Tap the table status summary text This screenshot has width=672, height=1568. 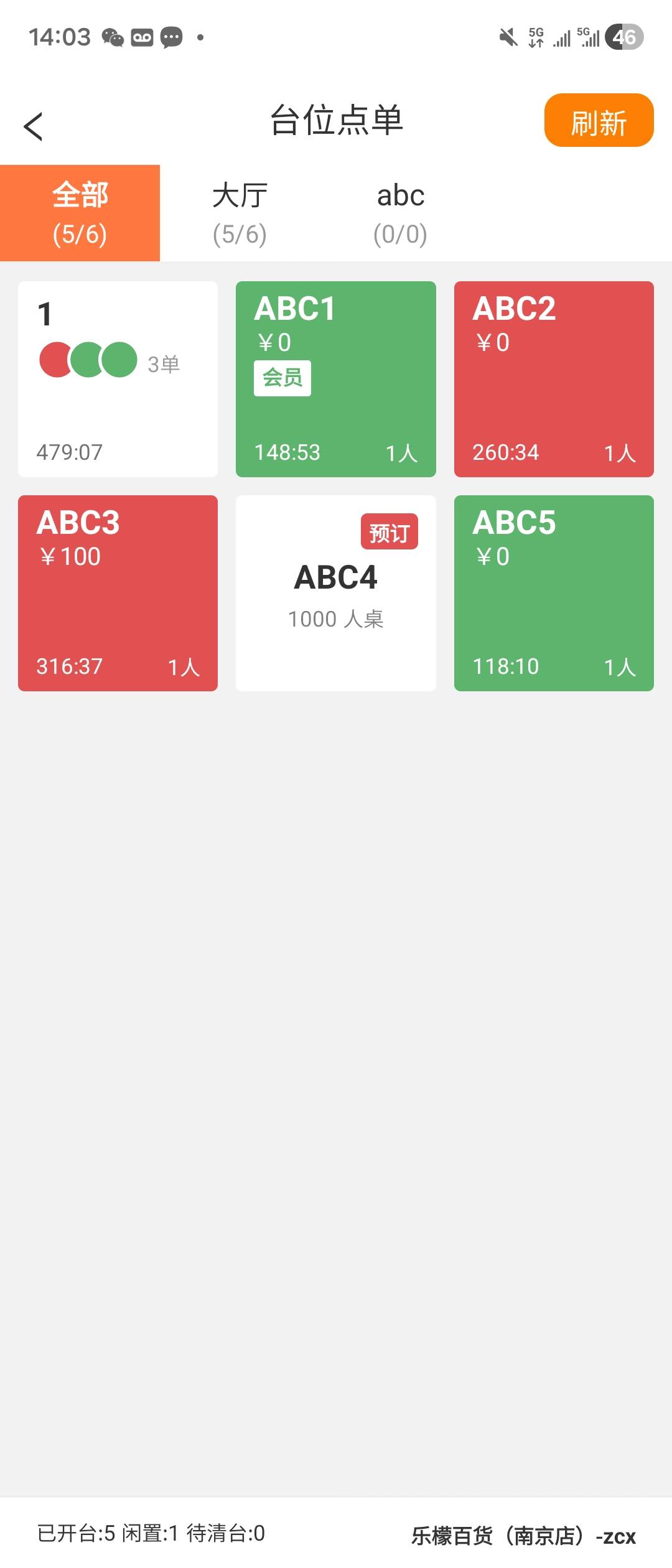(x=151, y=1533)
